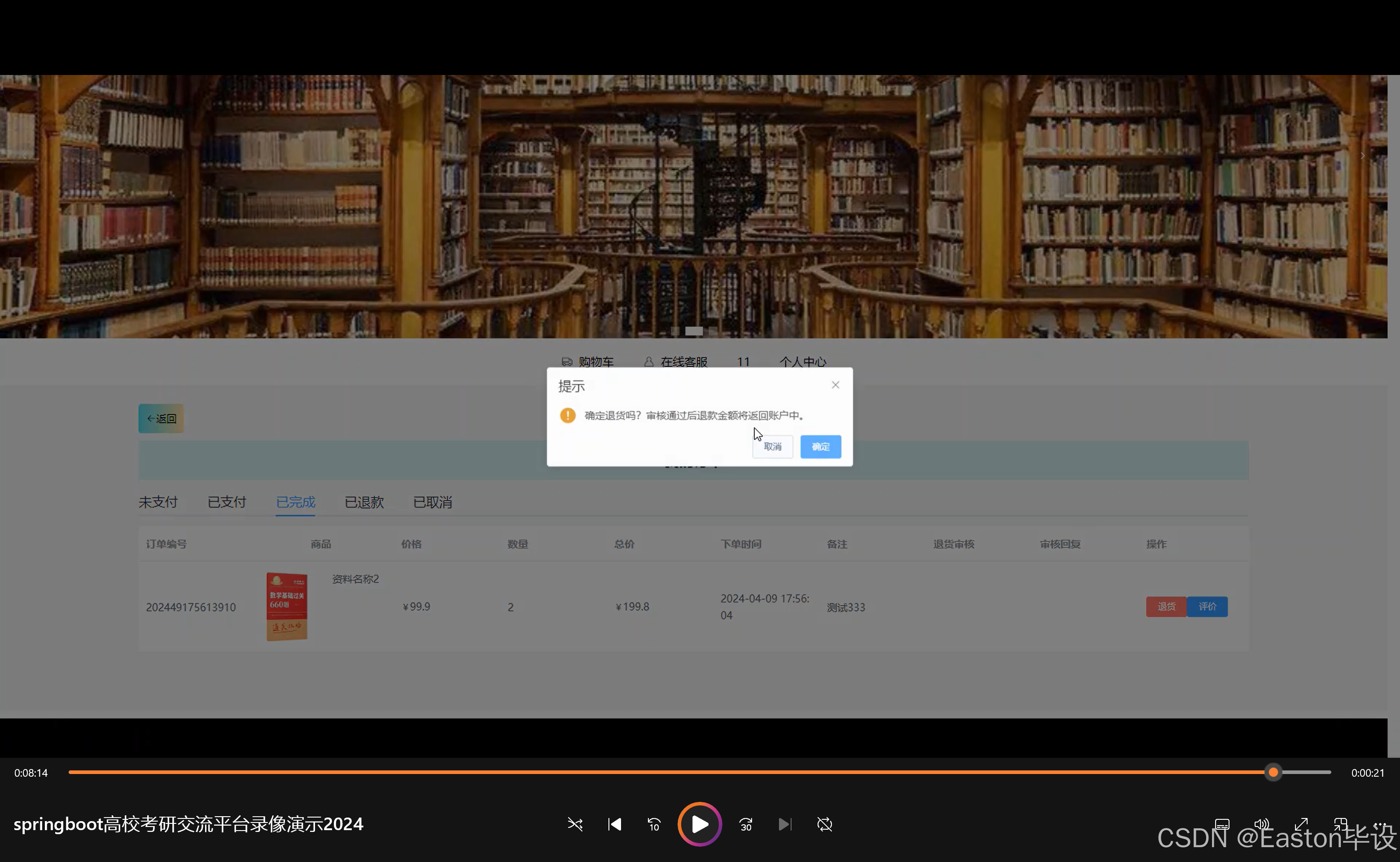1400x862 pixels.
Task: Rewind 10 seconds
Action: [654, 824]
